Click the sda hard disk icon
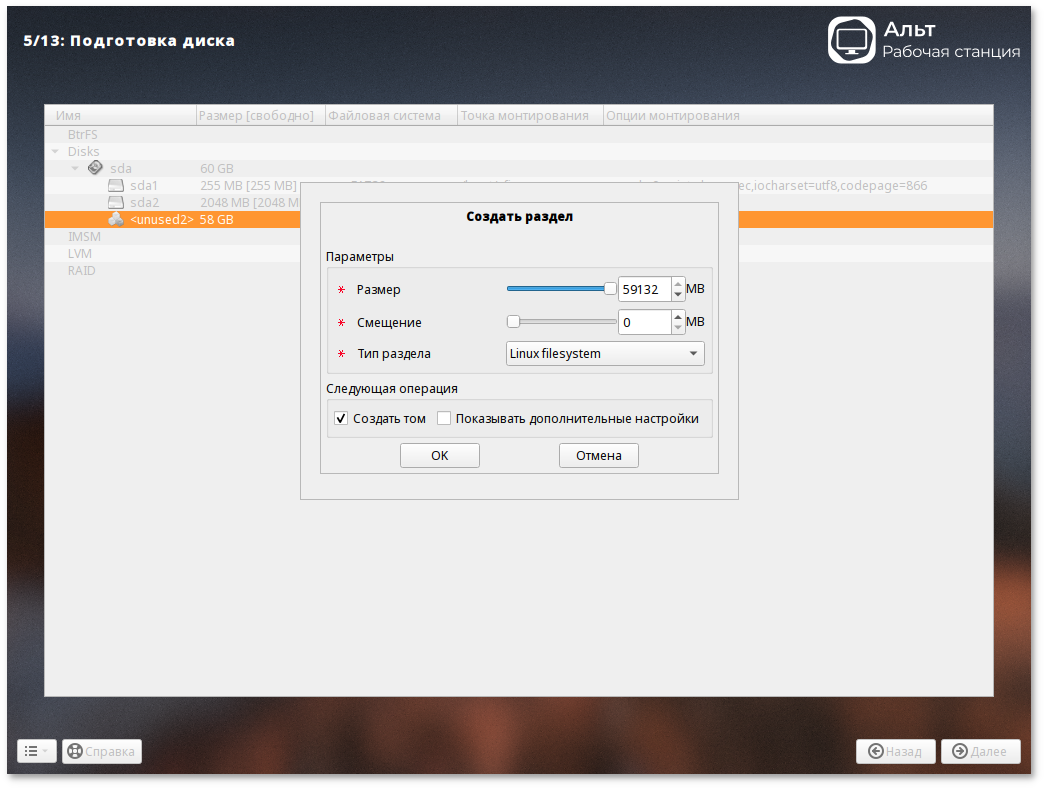Viewport: 1044px width, 788px height. tap(95, 168)
